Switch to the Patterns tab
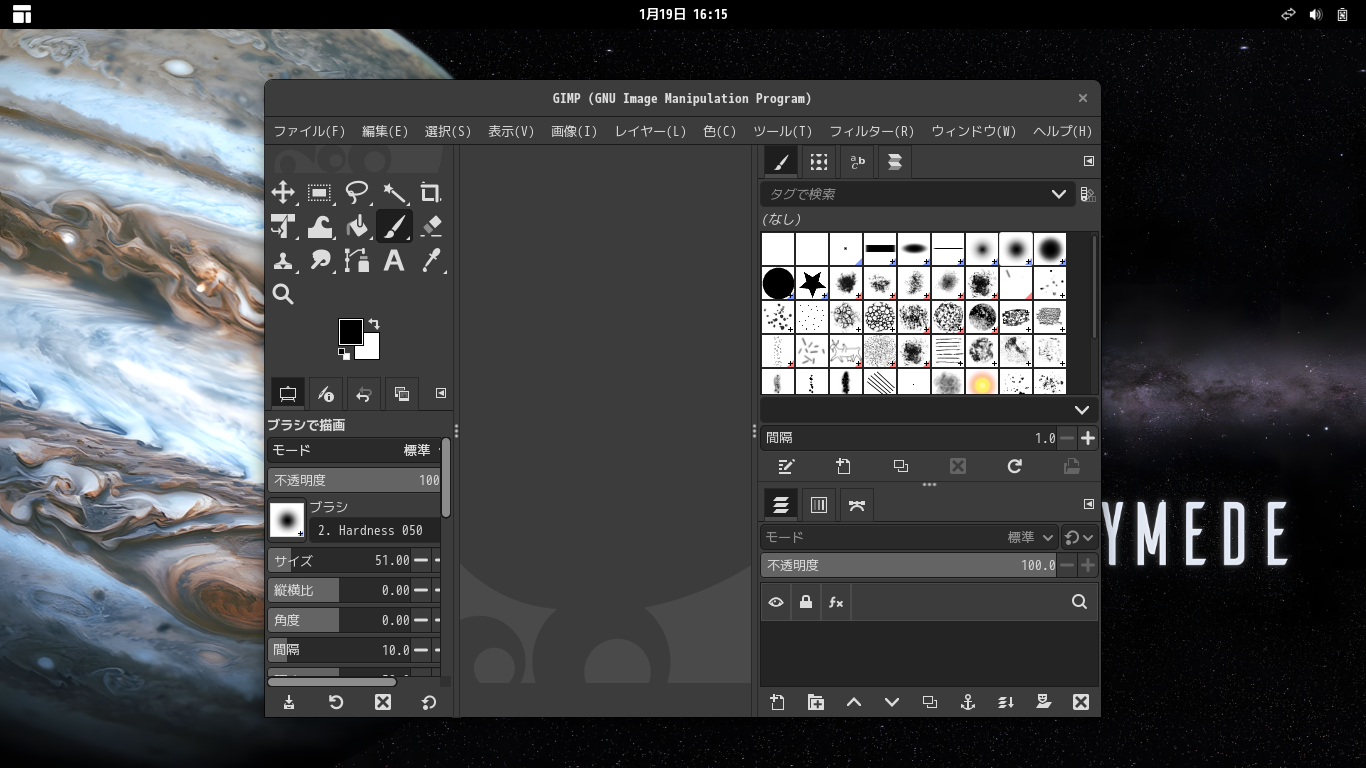Image resolution: width=1366 pixels, height=768 pixels. (819, 162)
